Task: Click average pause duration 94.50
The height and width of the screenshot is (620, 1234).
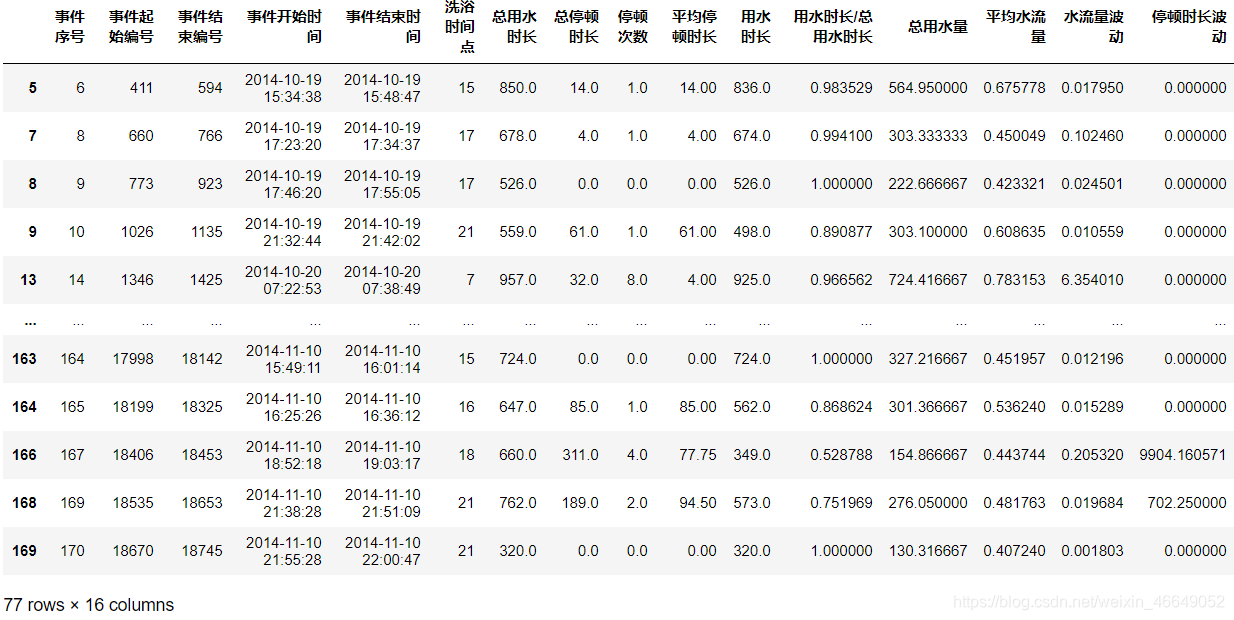Action: [x=698, y=503]
